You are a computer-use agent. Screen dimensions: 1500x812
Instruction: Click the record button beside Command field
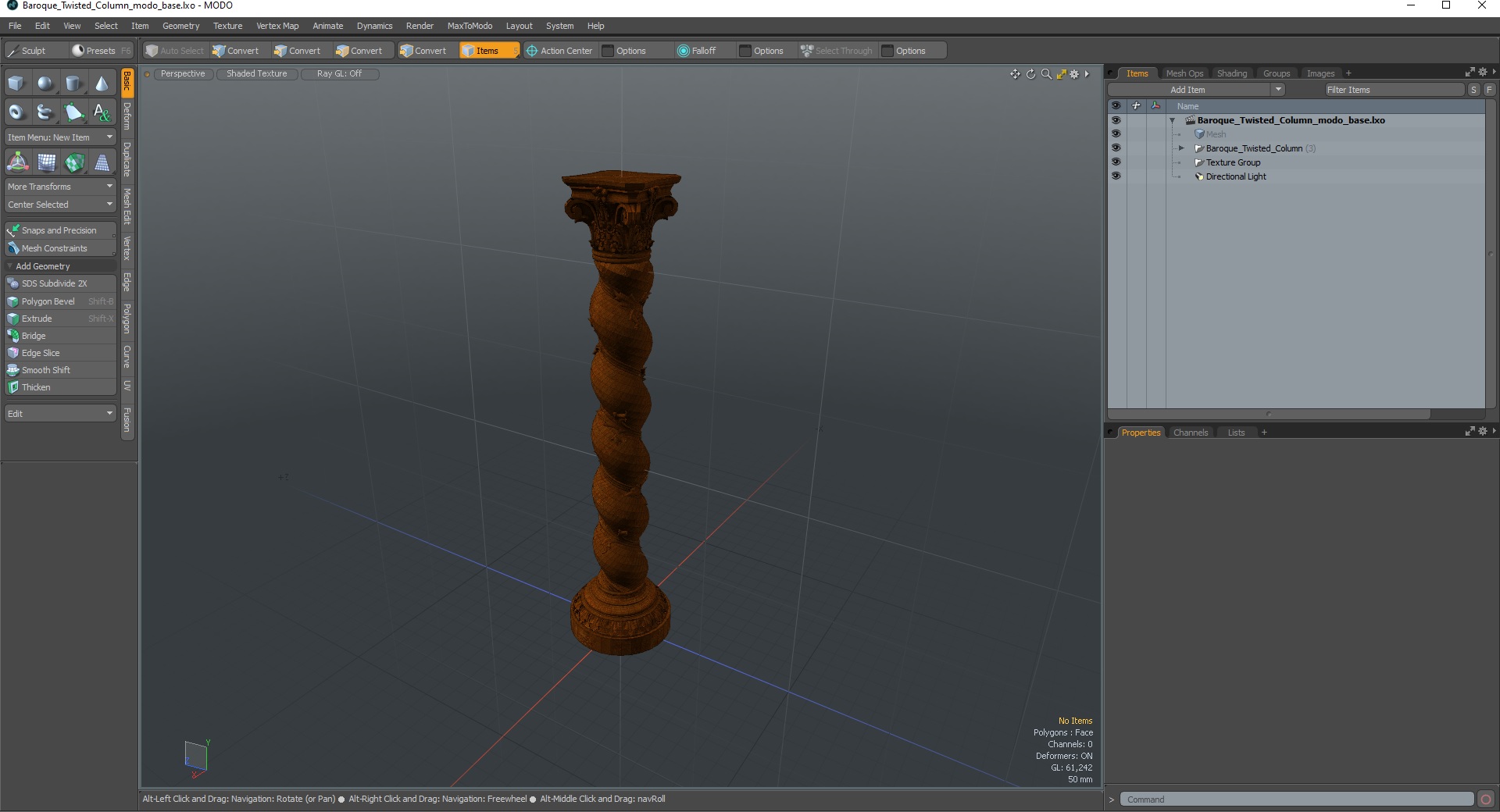(1486, 799)
